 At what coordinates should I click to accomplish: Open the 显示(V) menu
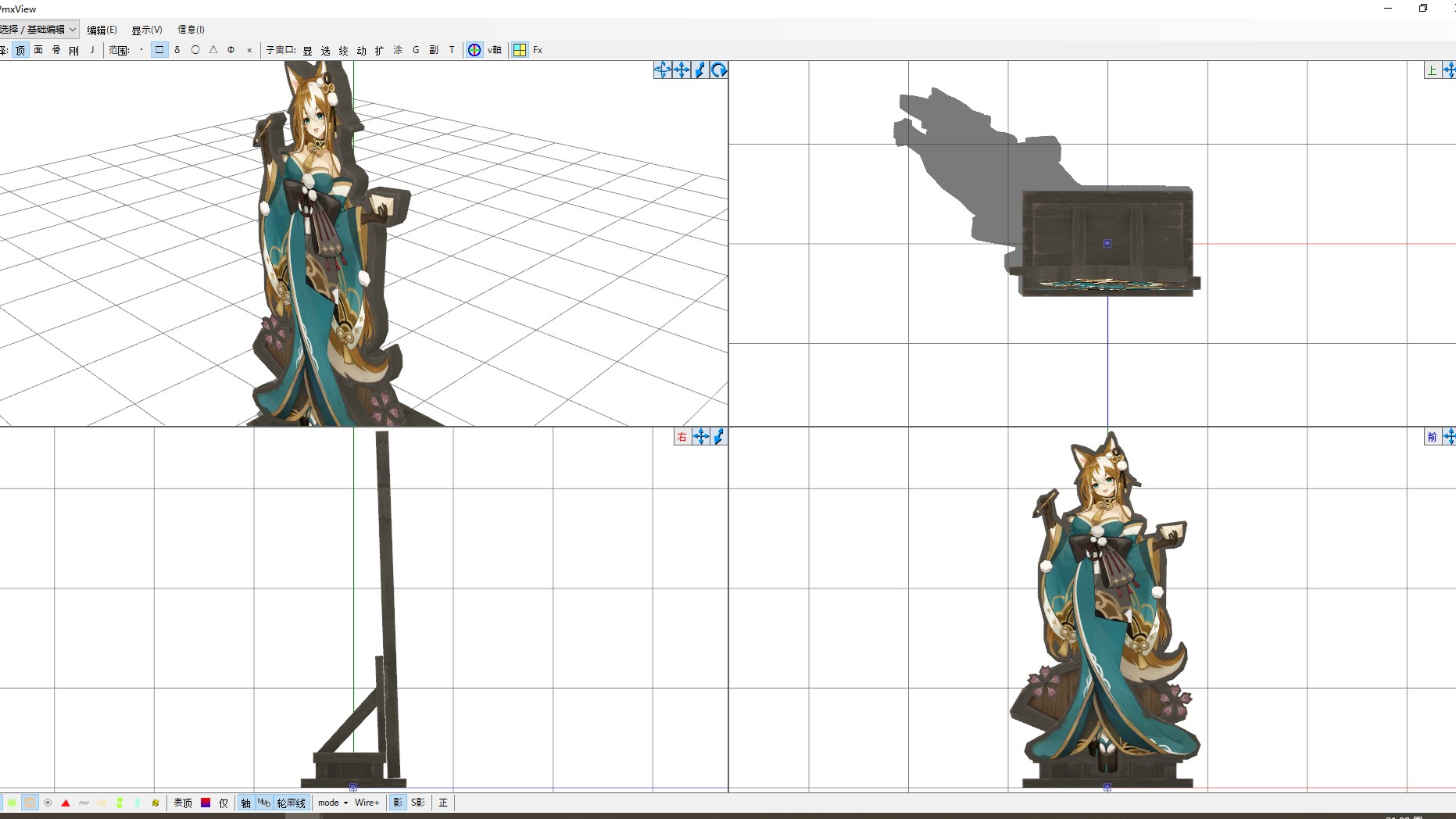coord(146,30)
